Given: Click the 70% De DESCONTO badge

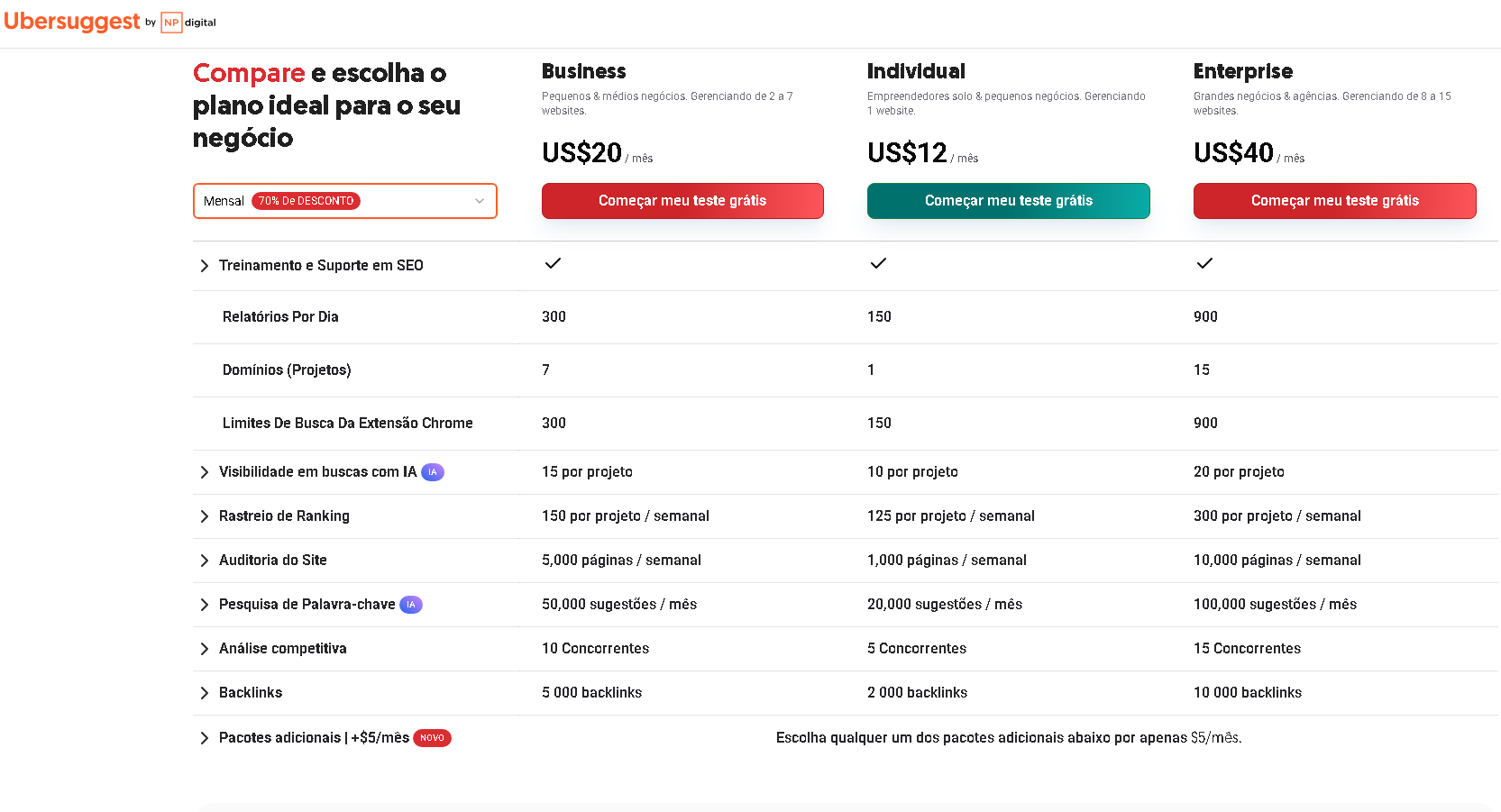Looking at the screenshot, I should pos(307,200).
